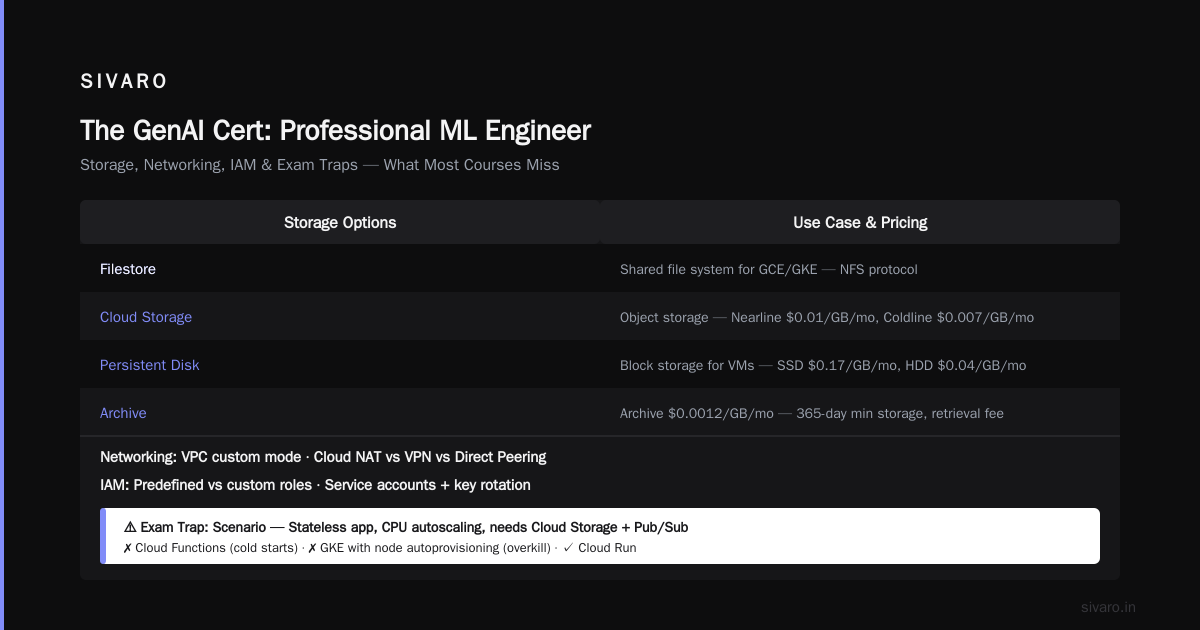Image resolution: width=1200 pixels, height=630 pixels.
Task: Select the Networking VPC custom mode line
Action: pyautogui.click(x=323, y=457)
